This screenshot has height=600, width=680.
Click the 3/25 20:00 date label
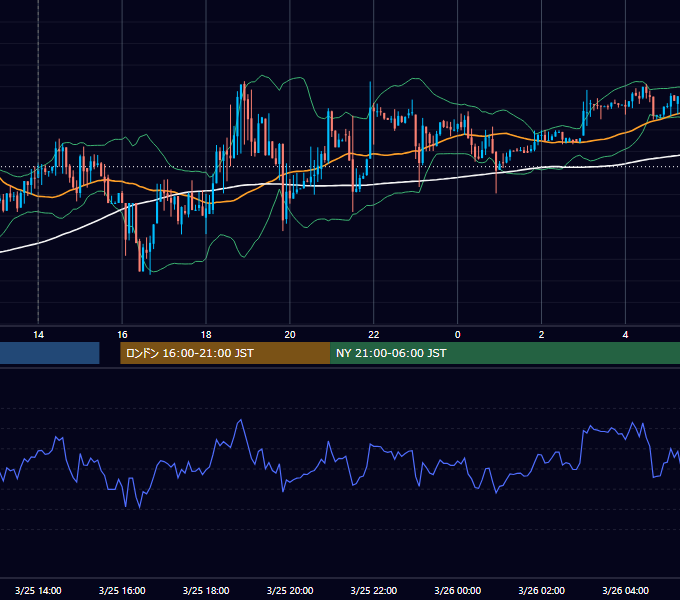click(x=290, y=590)
